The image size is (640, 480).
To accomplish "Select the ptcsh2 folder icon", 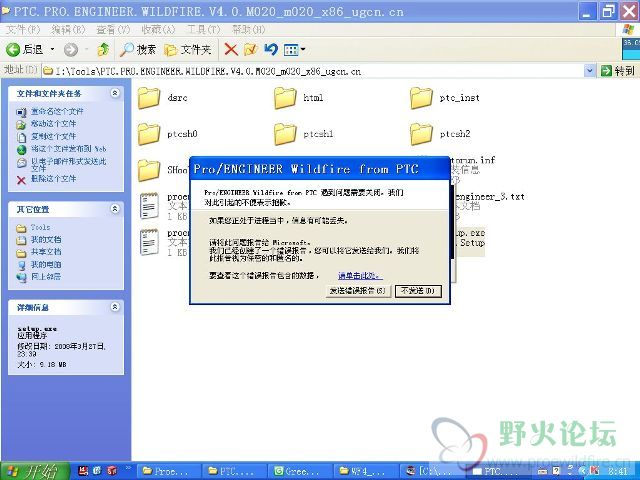I will tap(421, 134).
